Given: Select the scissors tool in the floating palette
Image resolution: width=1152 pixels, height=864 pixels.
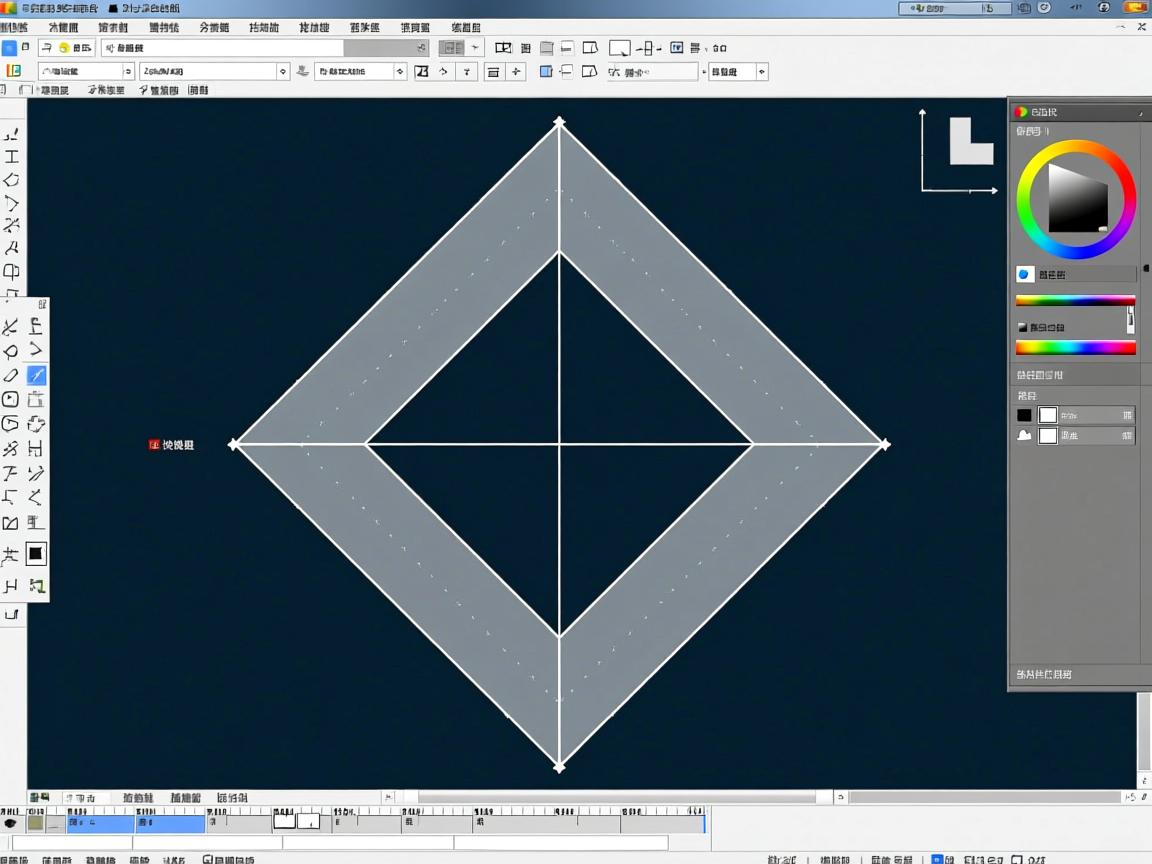Looking at the screenshot, I should click(10, 326).
